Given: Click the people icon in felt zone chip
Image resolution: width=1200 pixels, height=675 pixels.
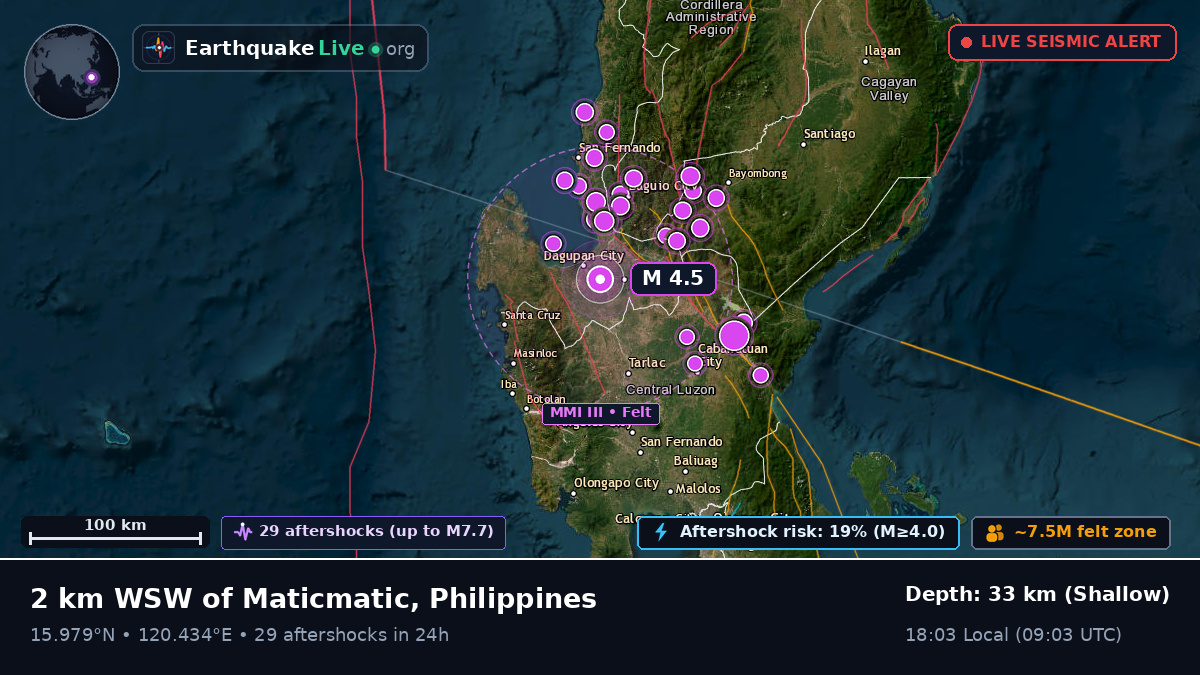Looking at the screenshot, I should tap(995, 532).
